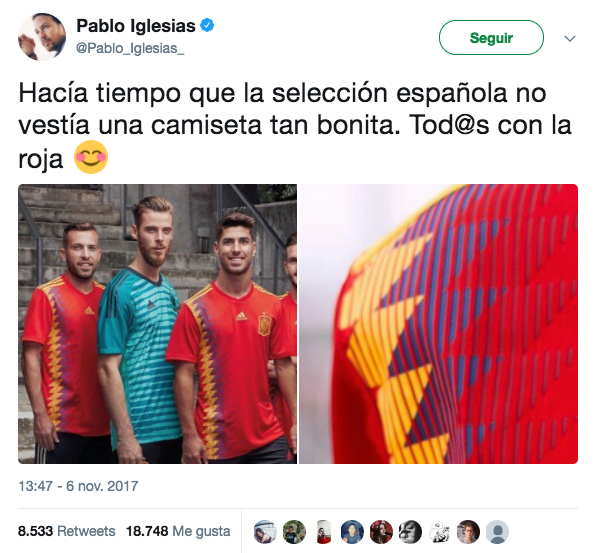594x553 pixels.
Task: Open first liker avatar in row
Action: [265, 532]
